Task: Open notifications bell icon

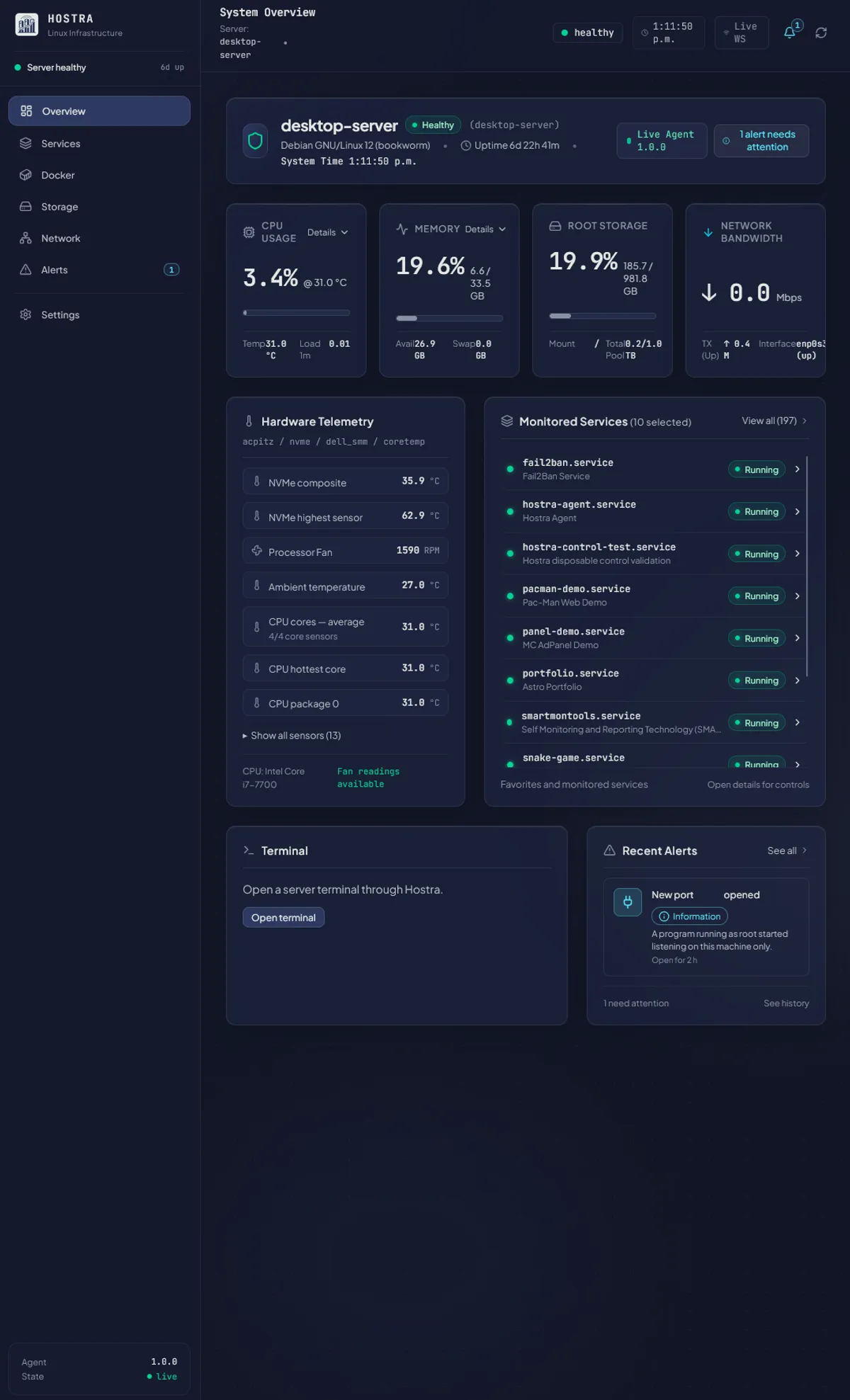Action: (x=790, y=33)
